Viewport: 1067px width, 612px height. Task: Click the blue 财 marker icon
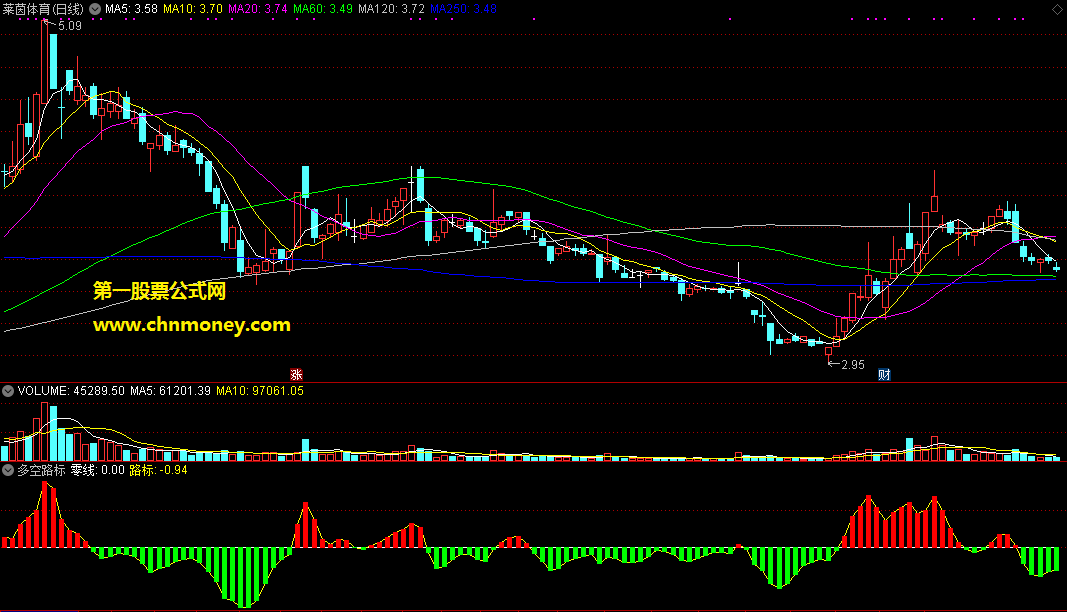884,374
